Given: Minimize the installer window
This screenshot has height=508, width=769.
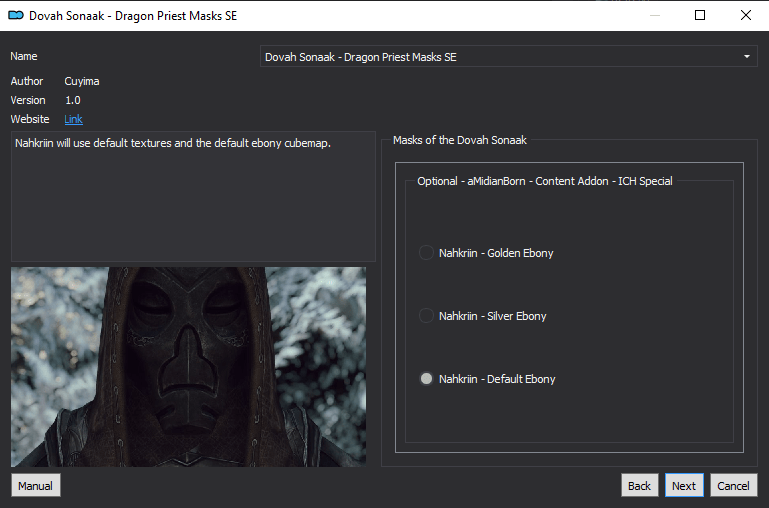Looking at the screenshot, I should pyautogui.click(x=654, y=15).
